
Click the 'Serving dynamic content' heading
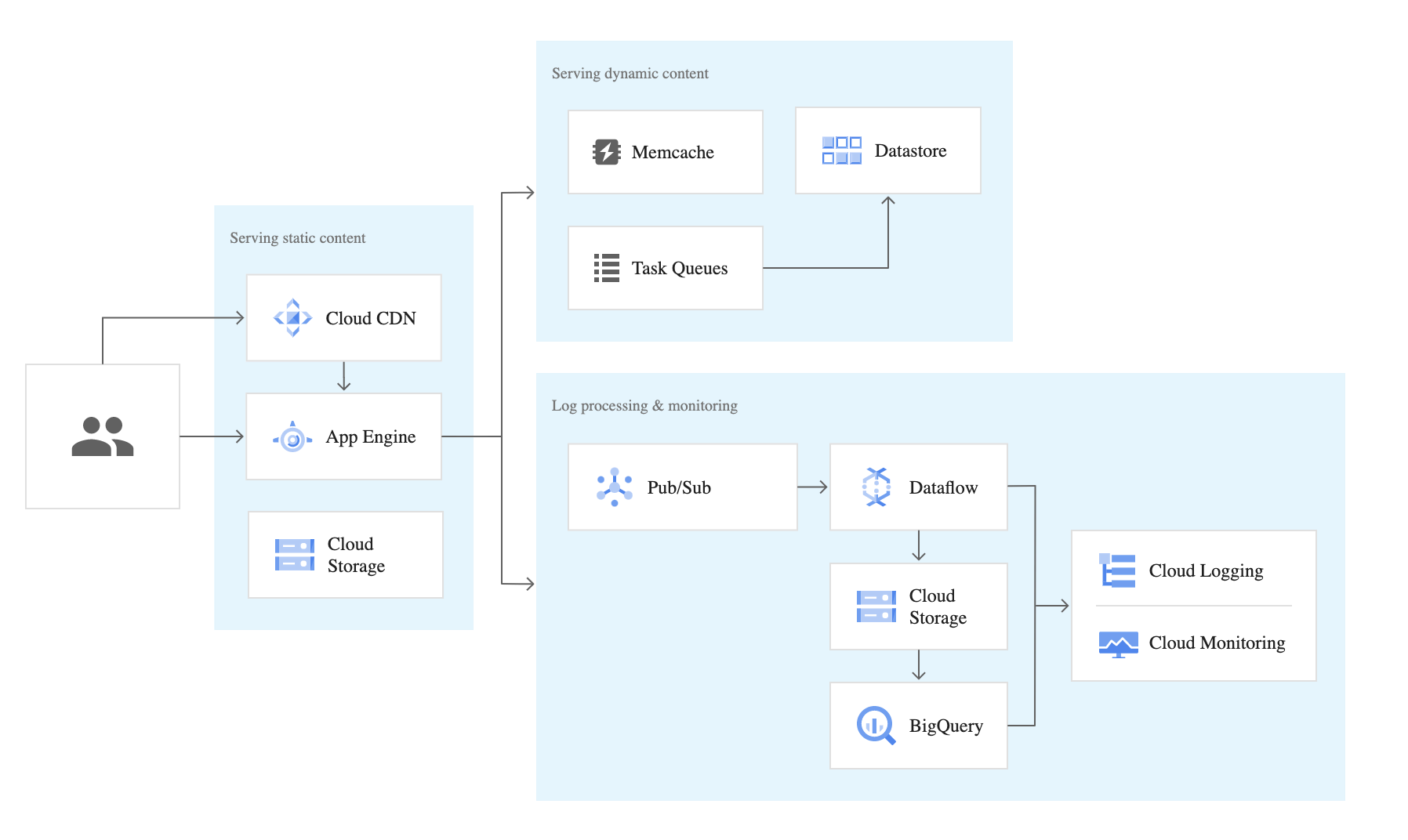coord(630,74)
